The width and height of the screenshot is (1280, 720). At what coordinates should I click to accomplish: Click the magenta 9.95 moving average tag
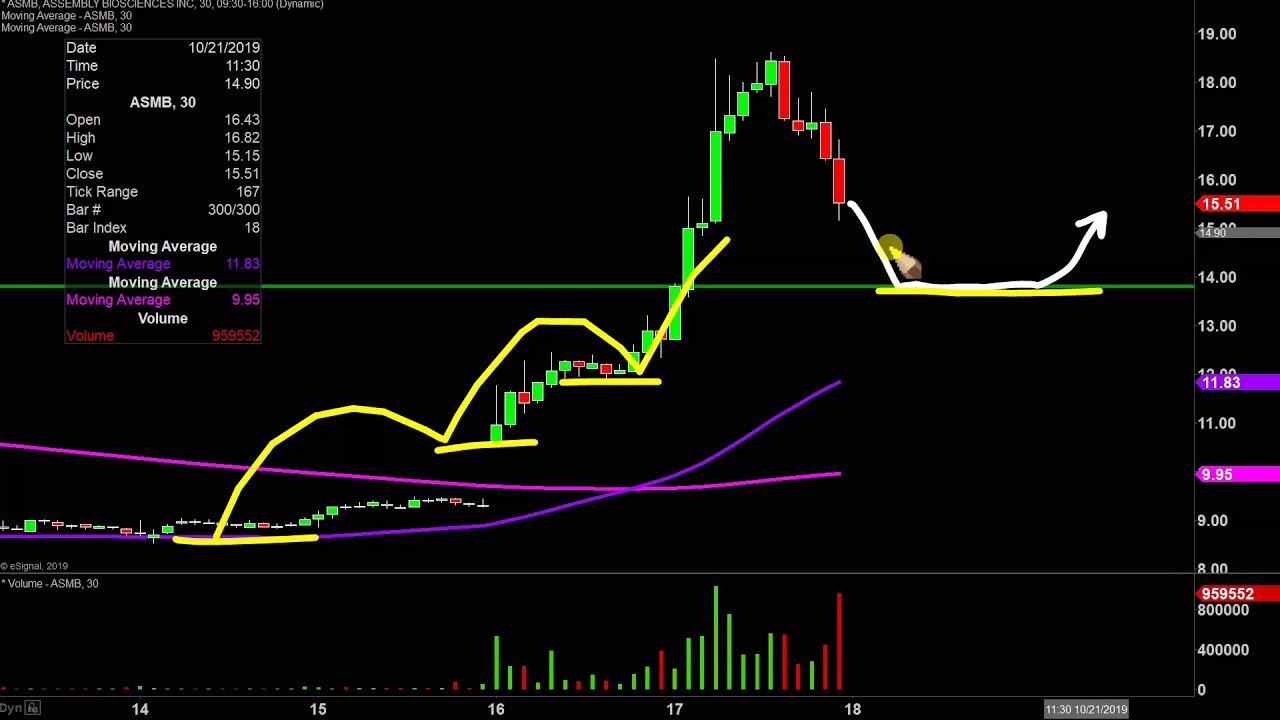[1238, 475]
